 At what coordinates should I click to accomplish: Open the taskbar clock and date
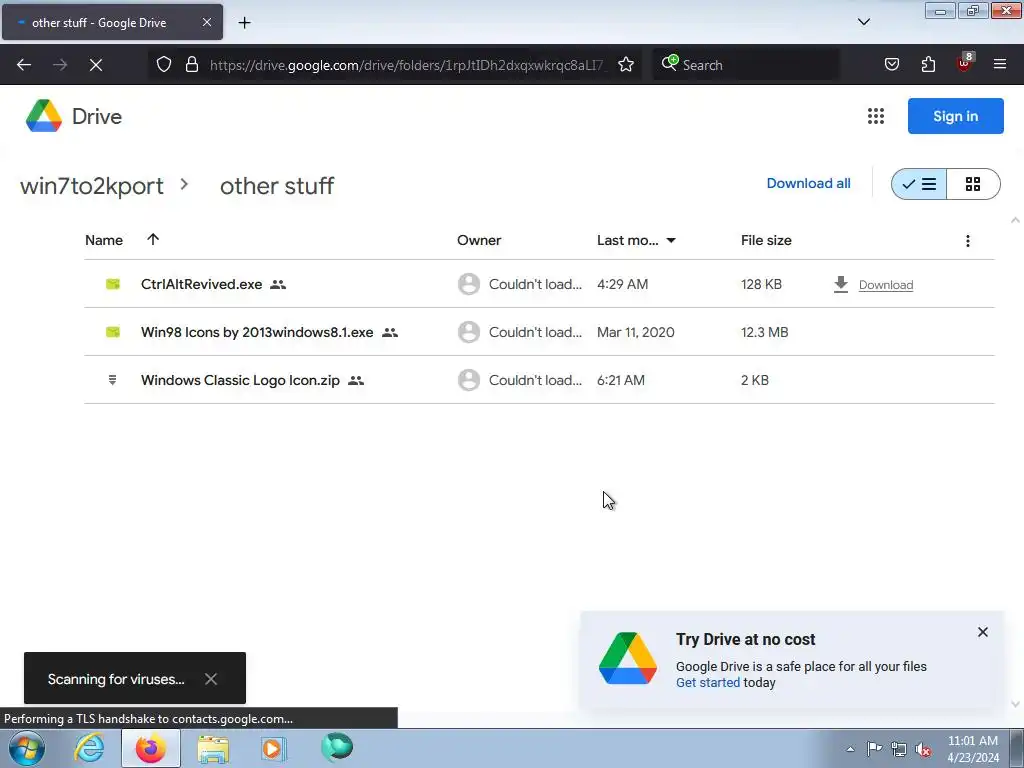tap(972, 749)
